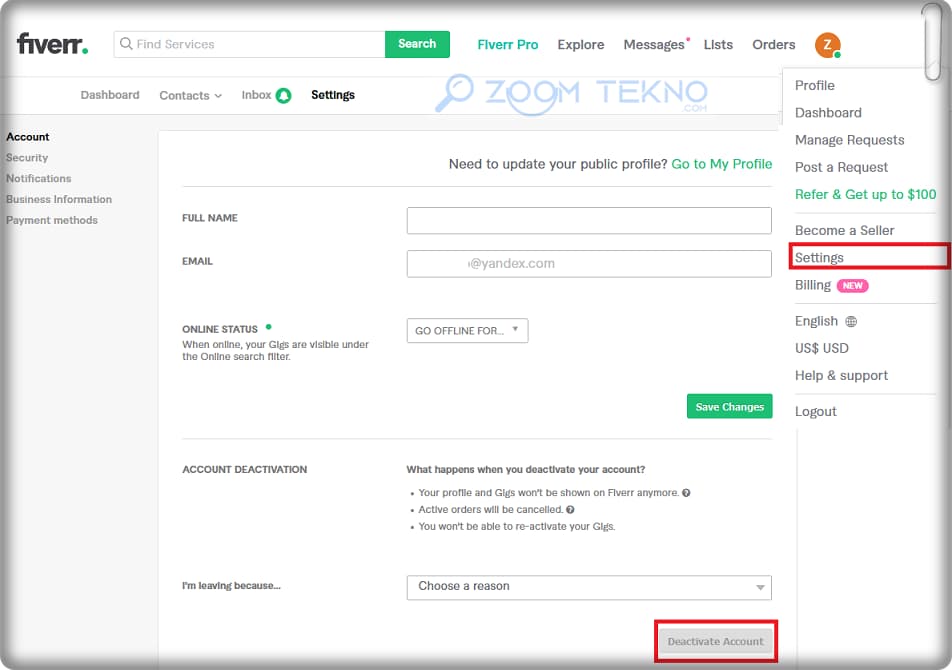Click Refer & Get up to $100
The height and width of the screenshot is (670, 952).
865,195
